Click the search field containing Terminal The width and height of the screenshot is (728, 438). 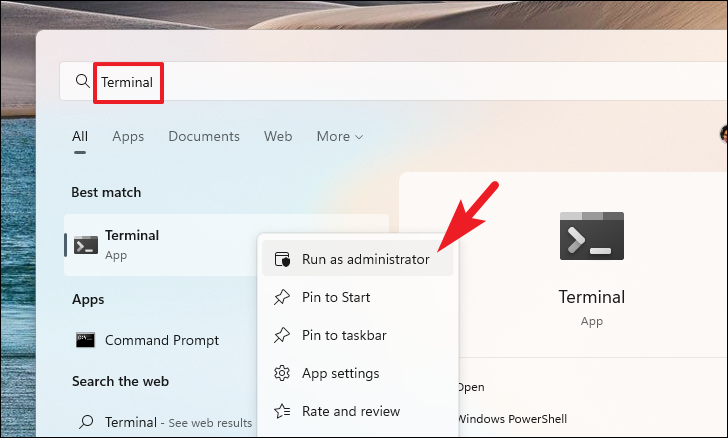point(394,81)
